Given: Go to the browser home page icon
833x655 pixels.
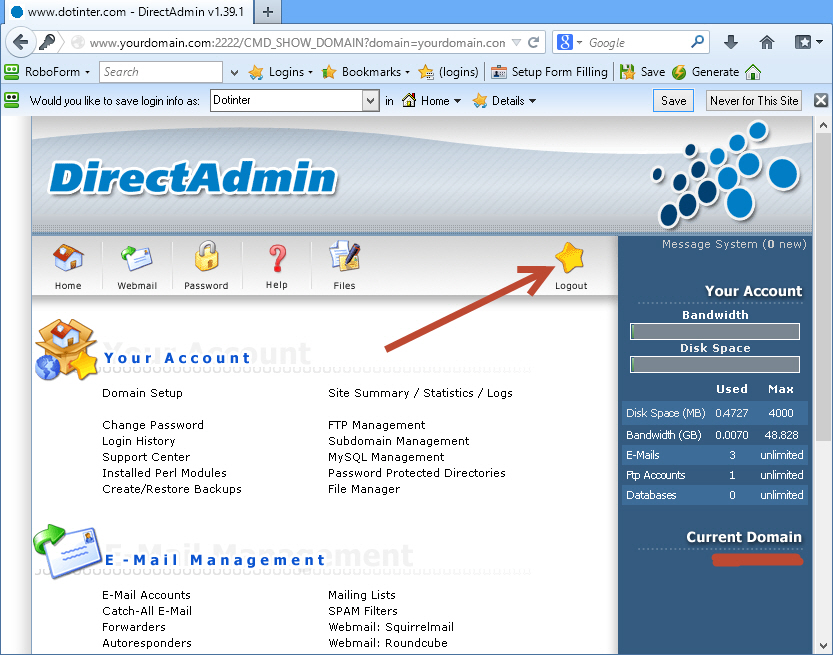Looking at the screenshot, I should 767,42.
